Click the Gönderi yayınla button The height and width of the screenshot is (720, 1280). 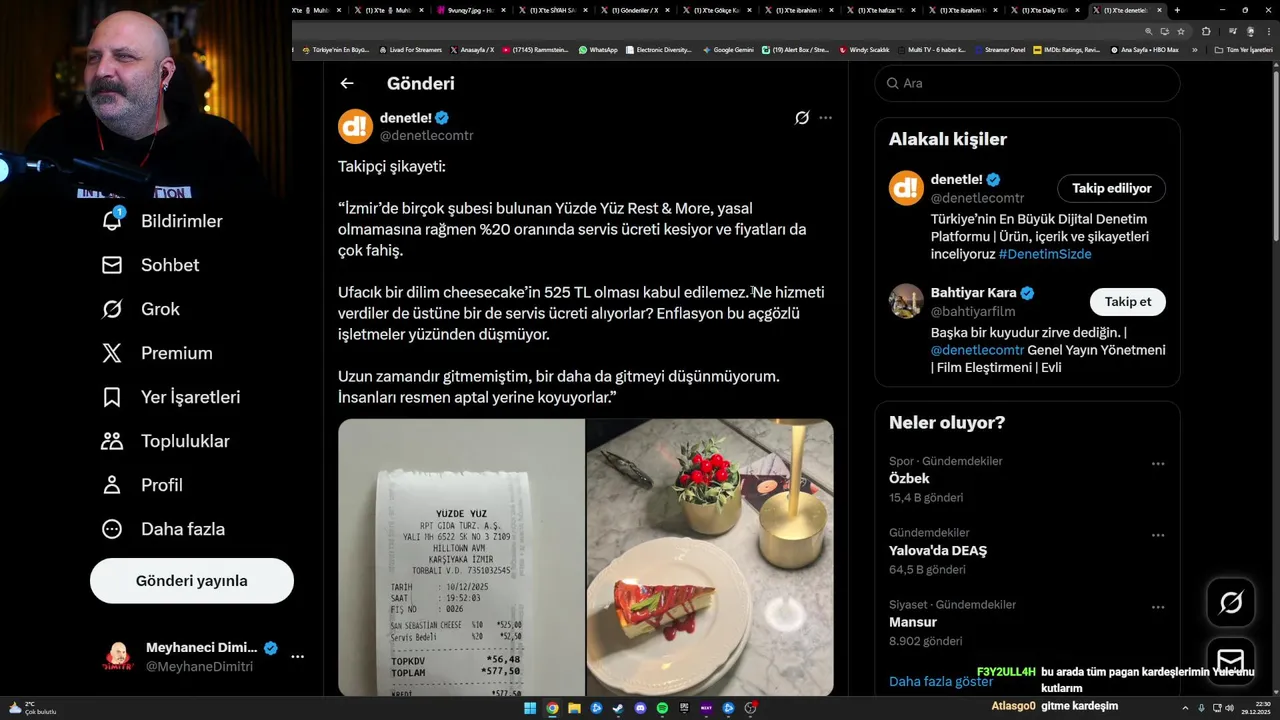pyautogui.click(x=192, y=581)
